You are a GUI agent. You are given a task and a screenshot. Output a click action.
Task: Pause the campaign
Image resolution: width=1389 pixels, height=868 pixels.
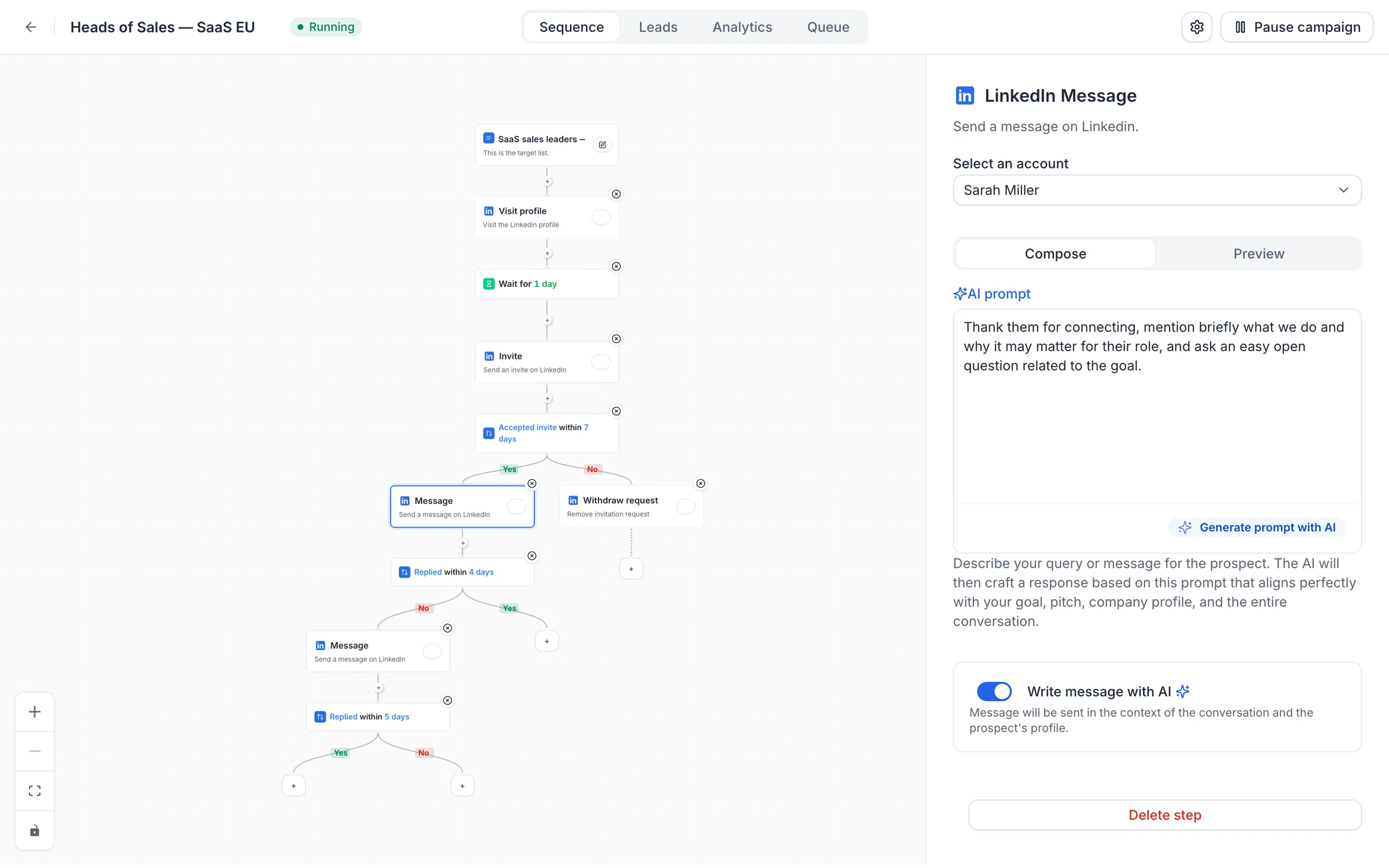(1297, 27)
